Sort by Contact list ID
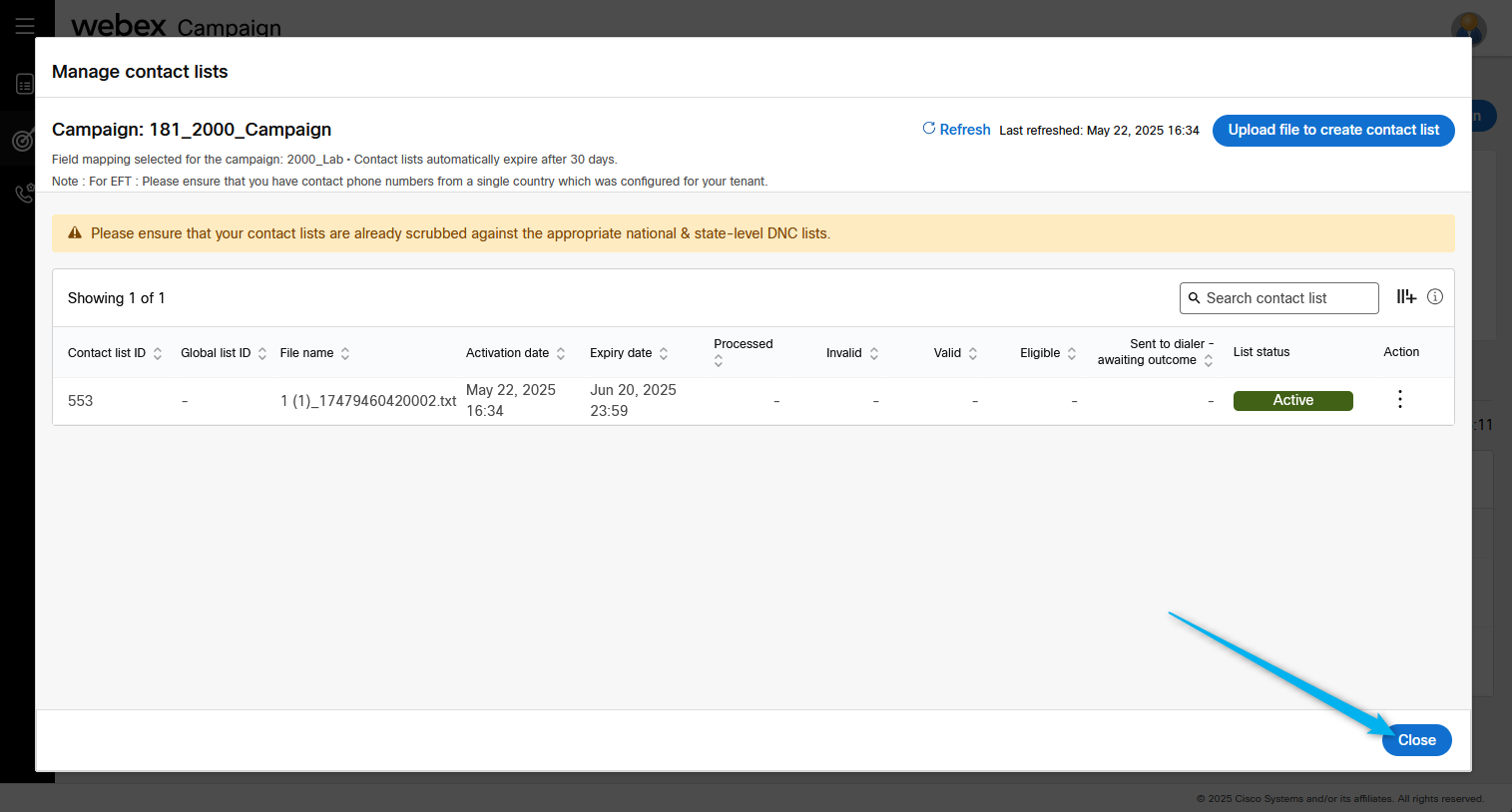Screen dimensions: 1512x812 157,353
